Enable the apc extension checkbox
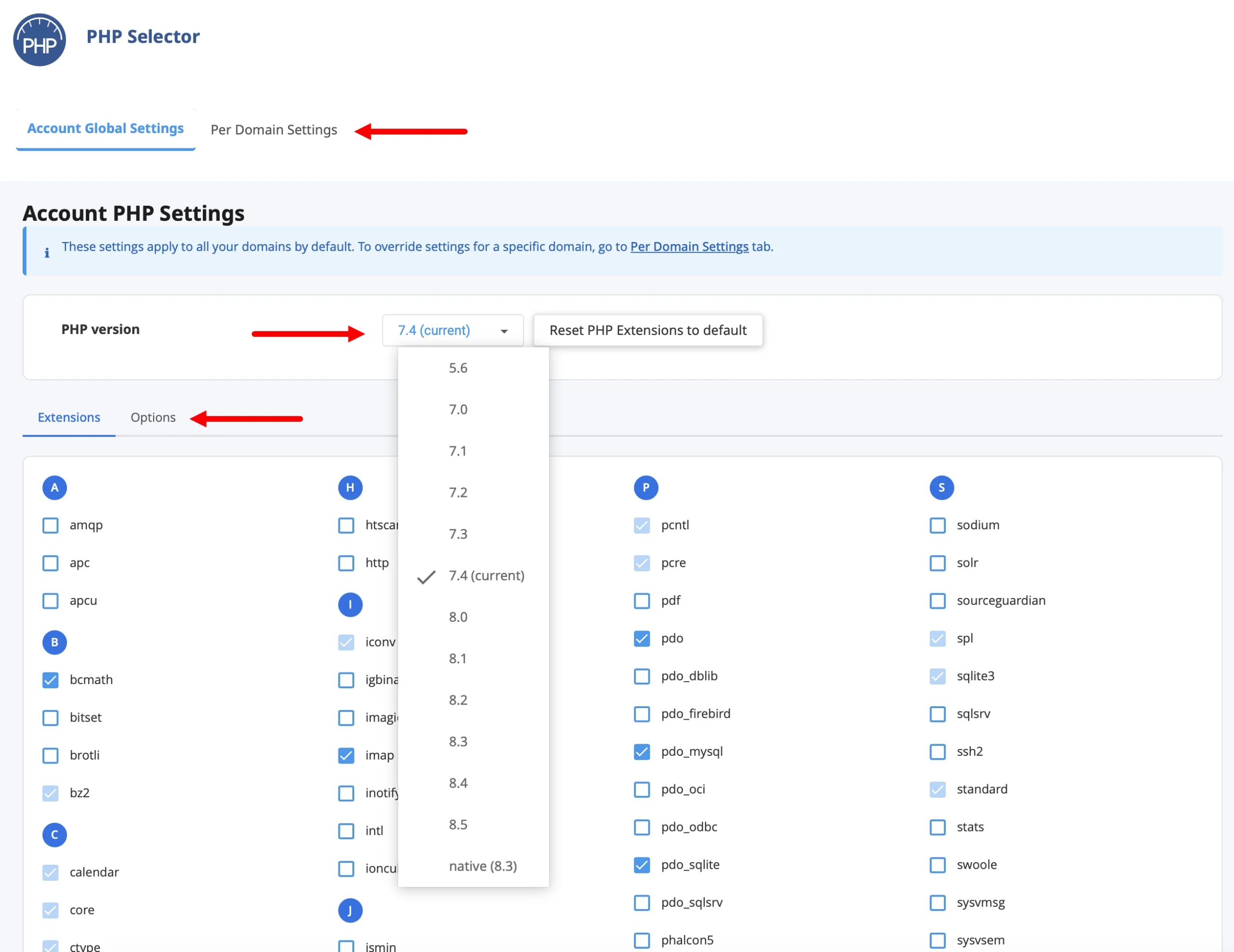 tap(51, 563)
